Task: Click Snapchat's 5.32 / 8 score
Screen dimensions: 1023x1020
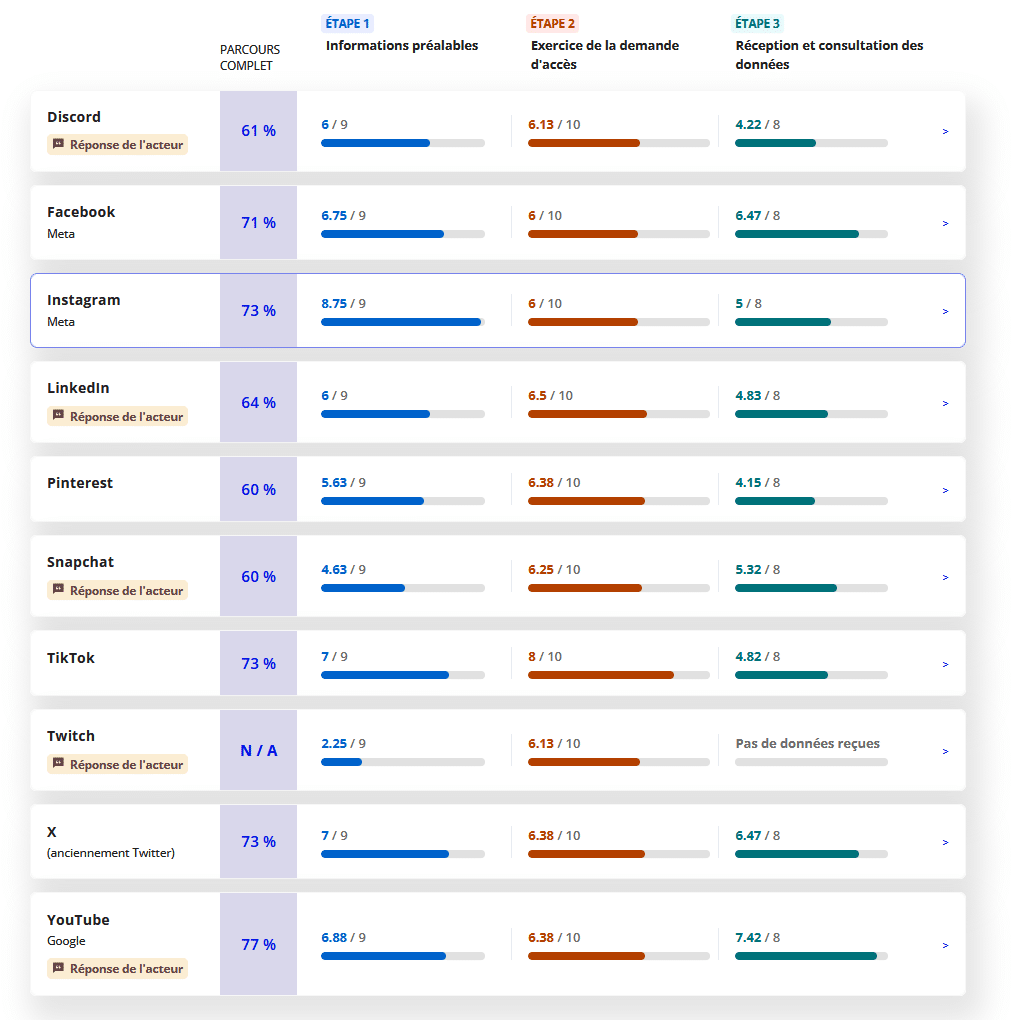Action: [757, 570]
